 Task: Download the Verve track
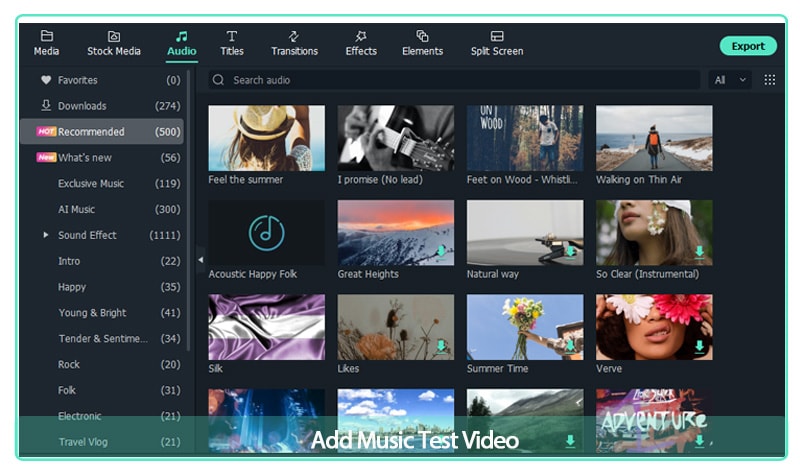pos(699,346)
